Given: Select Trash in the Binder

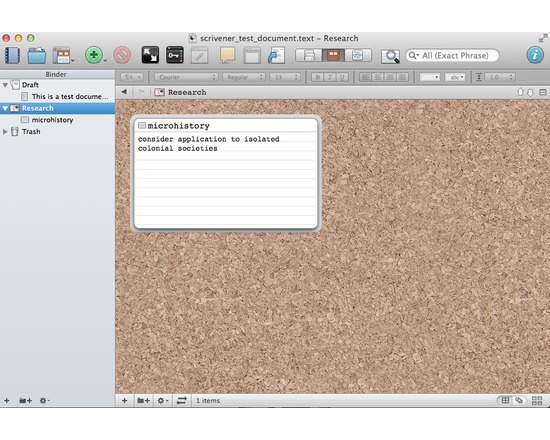Looking at the screenshot, I should [x=31, y=132].
